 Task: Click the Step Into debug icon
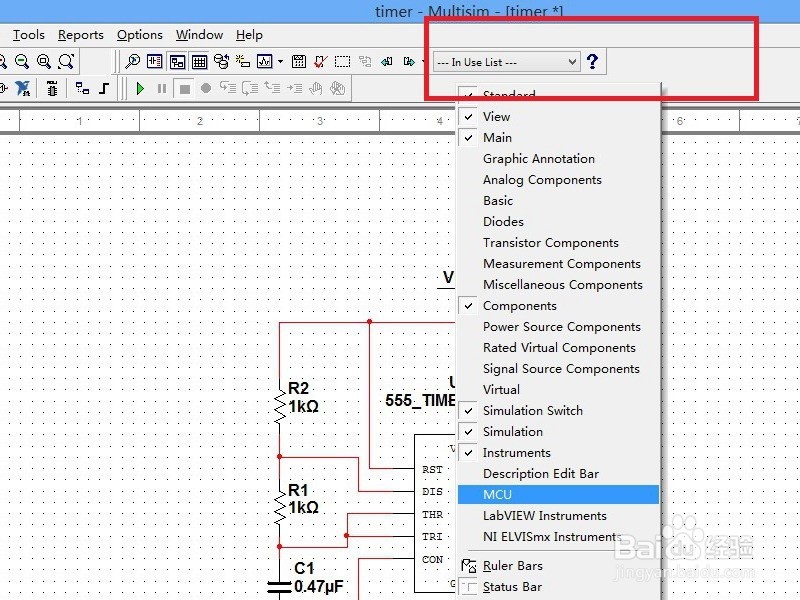click(228, 88)
